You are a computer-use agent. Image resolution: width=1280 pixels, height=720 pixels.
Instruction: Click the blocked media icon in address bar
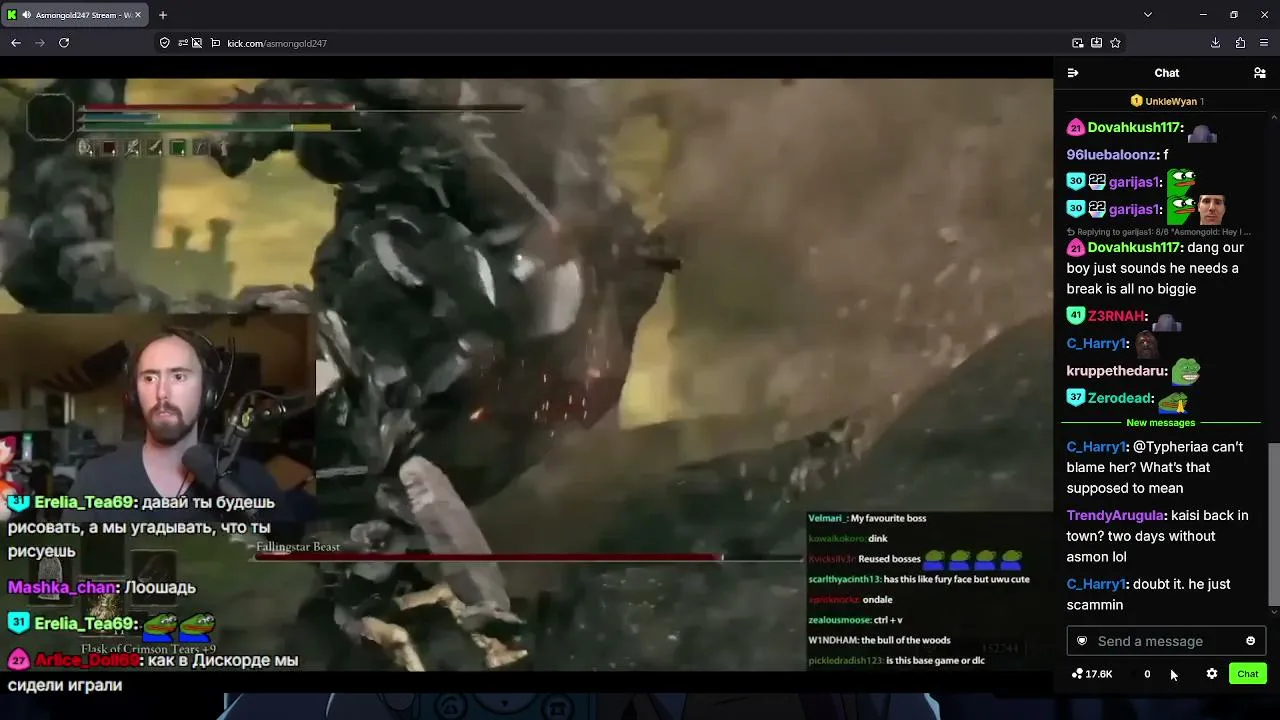[x=197, y=43]
